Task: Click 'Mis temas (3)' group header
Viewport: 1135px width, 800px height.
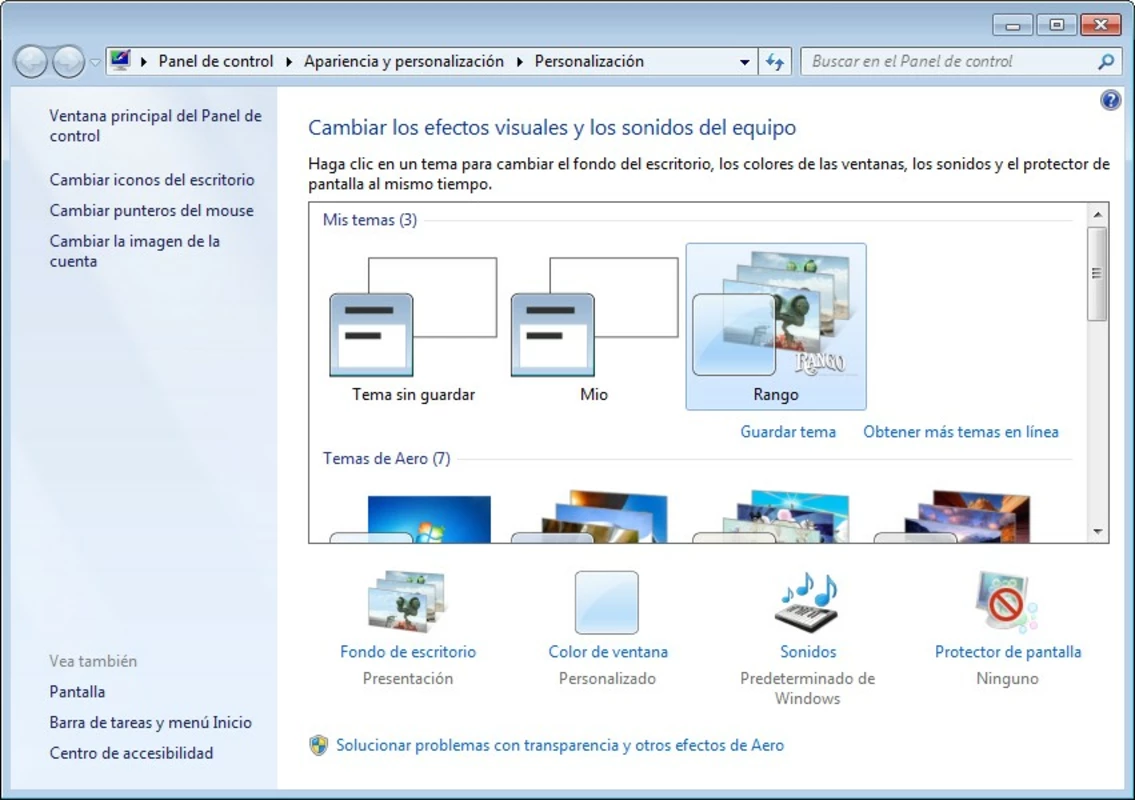Action: click(370, 219)
